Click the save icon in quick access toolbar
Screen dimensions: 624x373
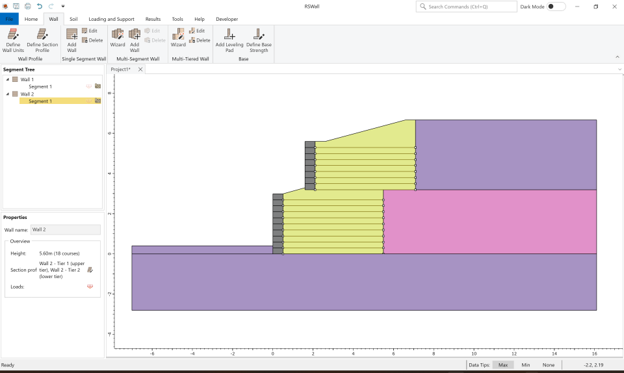[x=16, y=6]
